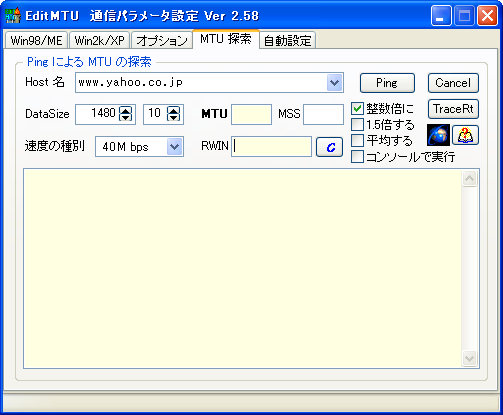503x415 pixels.
Task: Switch to the Win98/ME tab
Action: (x=36, y=40)
